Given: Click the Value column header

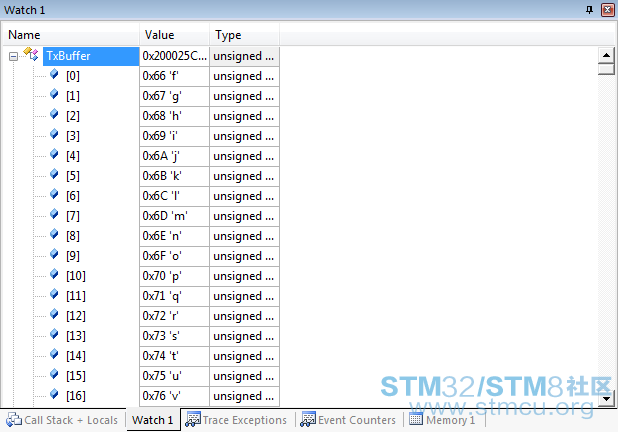Looking at the screenshot, I should click(174, 35).
